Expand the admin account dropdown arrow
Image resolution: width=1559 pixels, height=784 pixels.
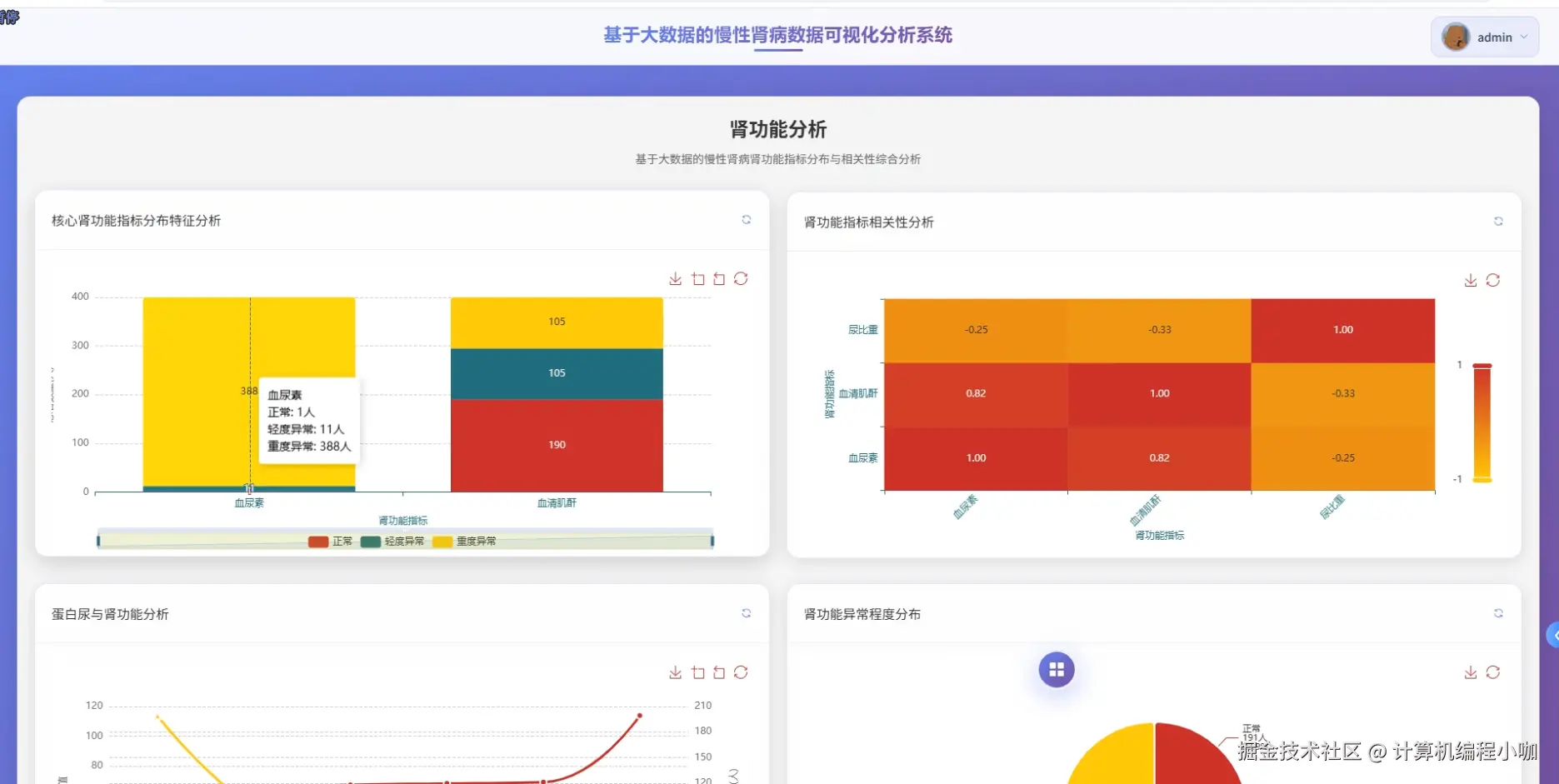[1524, 37]
